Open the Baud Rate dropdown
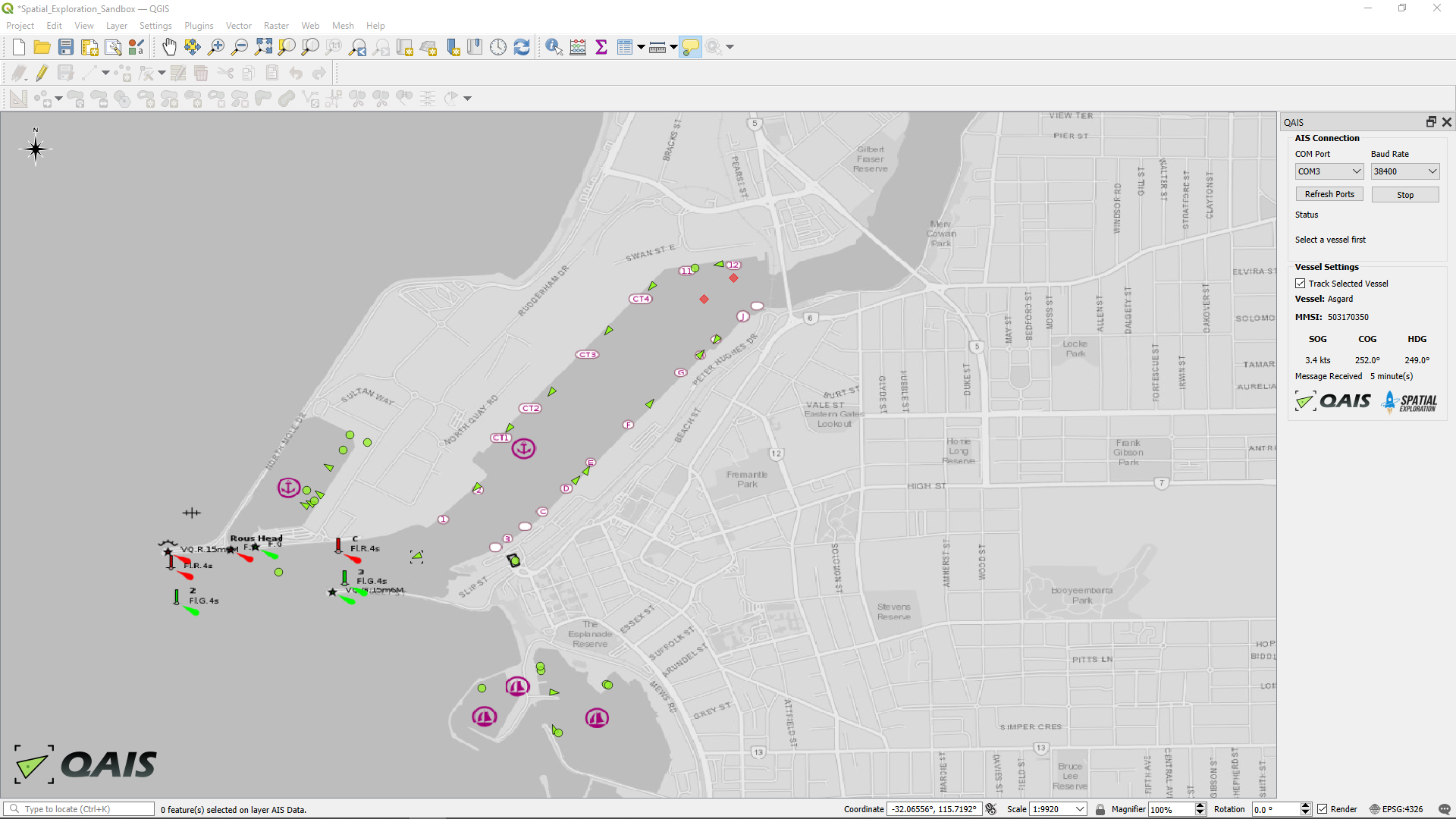Screen dimensions: 1456x819 (1404, 171)
